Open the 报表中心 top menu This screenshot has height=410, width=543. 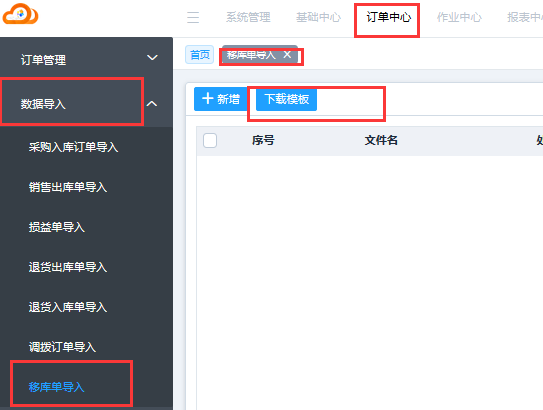coord(525,17)
